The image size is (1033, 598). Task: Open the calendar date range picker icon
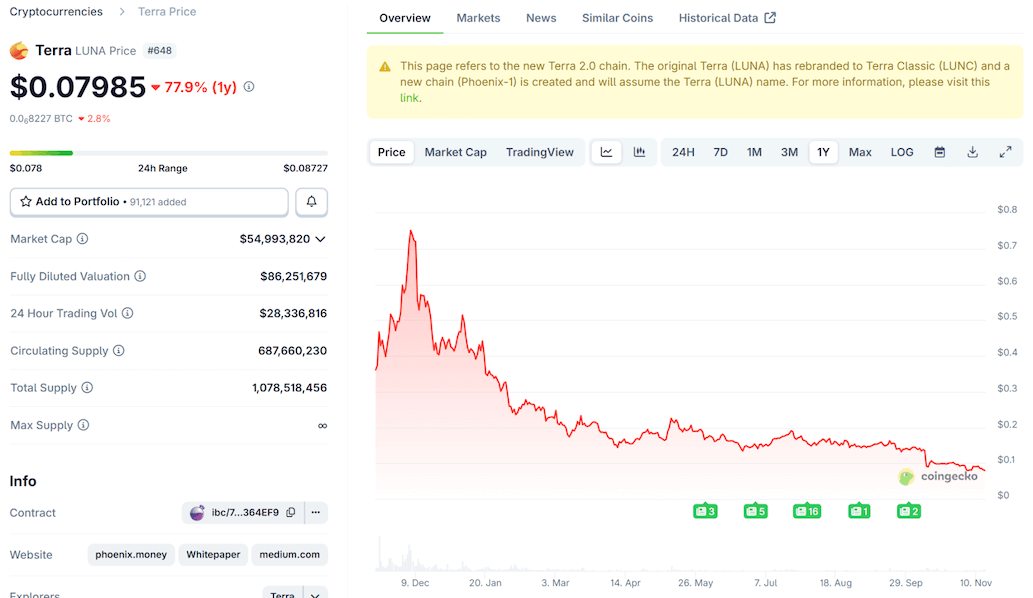click(939, 151)
